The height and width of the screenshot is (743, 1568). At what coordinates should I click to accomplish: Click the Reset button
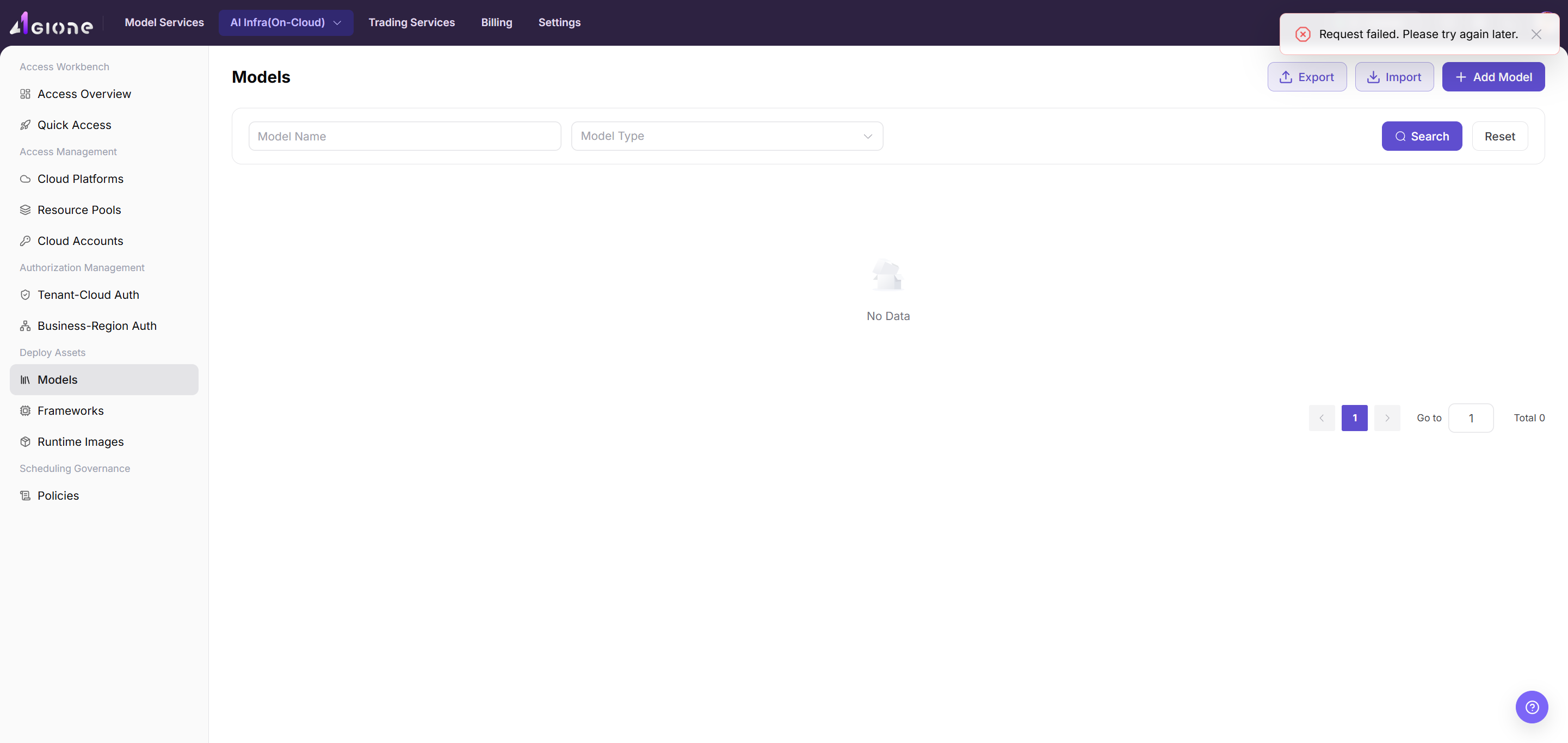tap(1499, 137)
